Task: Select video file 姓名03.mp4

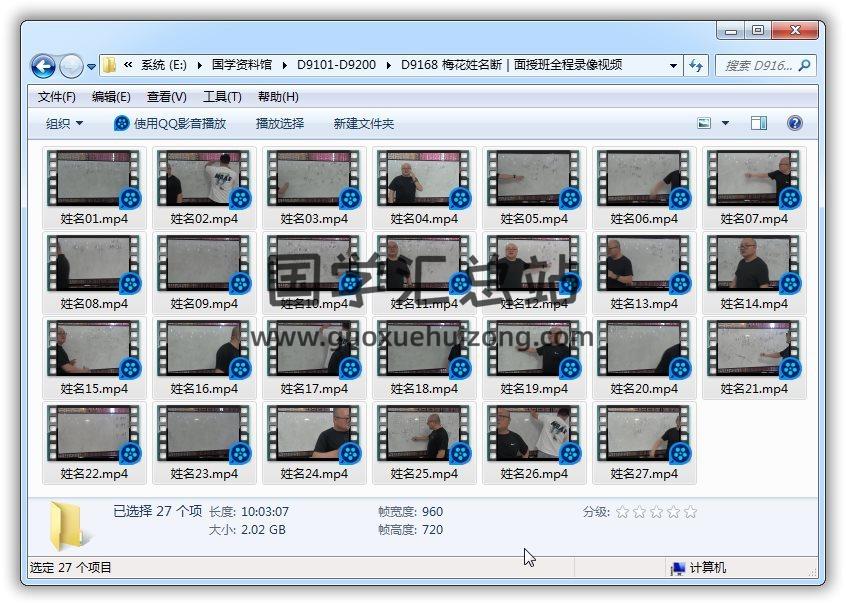Action: point(314,188)
